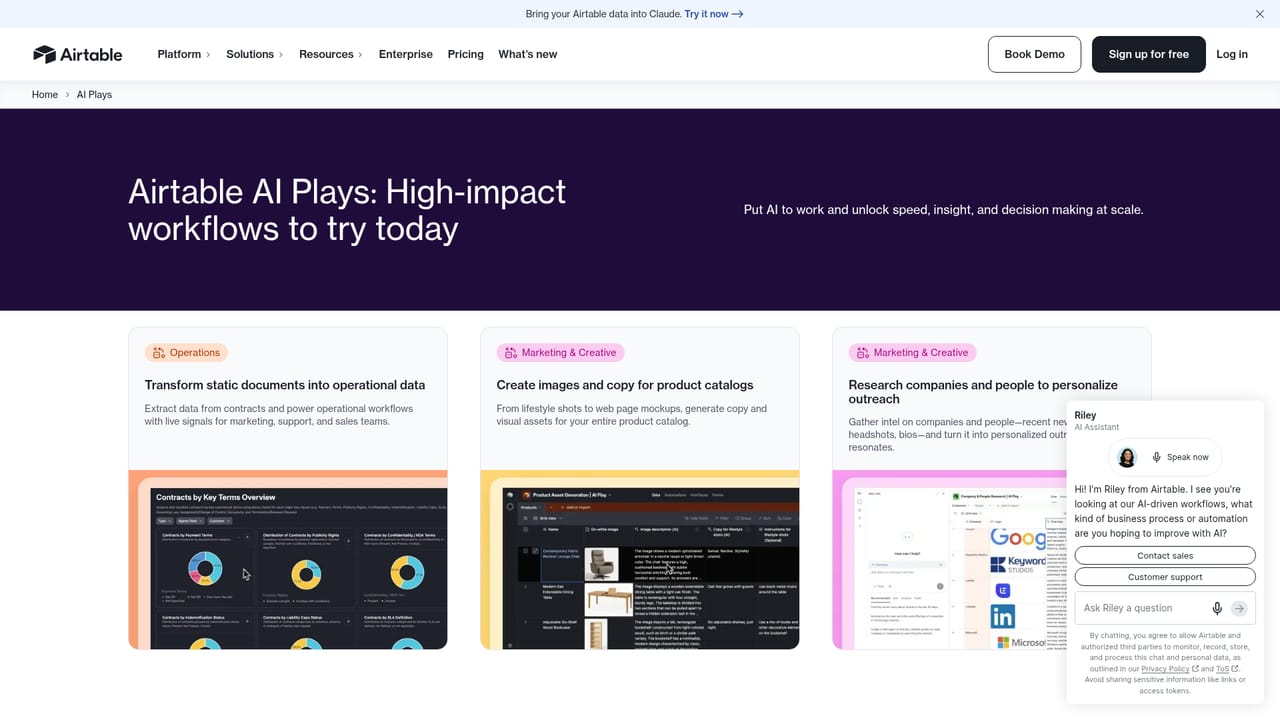Image resolution: width=1280 pixels, height=720 pixels.
Task: Click Marketing & Creative tag on product catalogs card
Action: (x=561, y=352)
